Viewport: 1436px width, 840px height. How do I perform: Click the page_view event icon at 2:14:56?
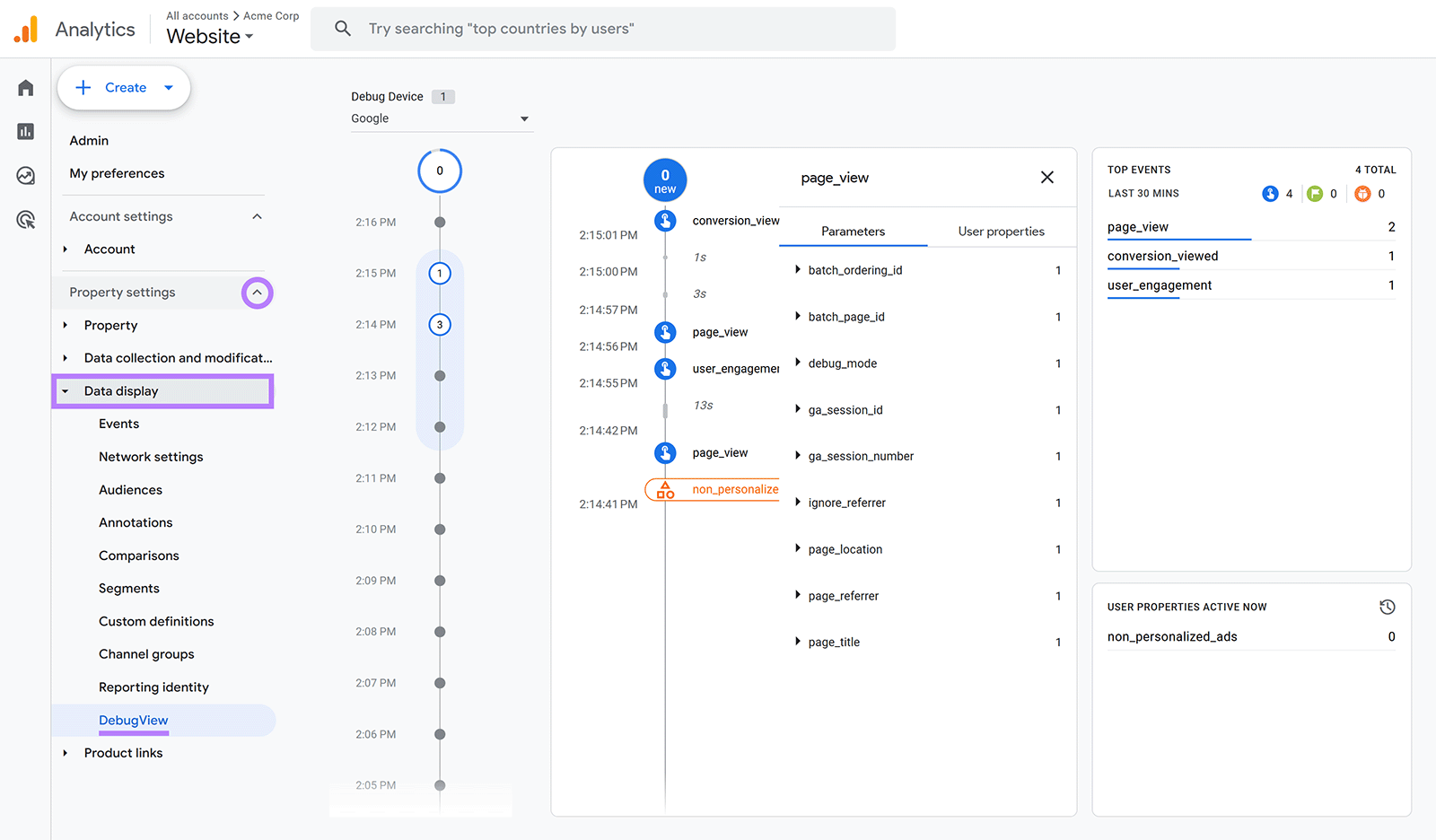point(665,332)
